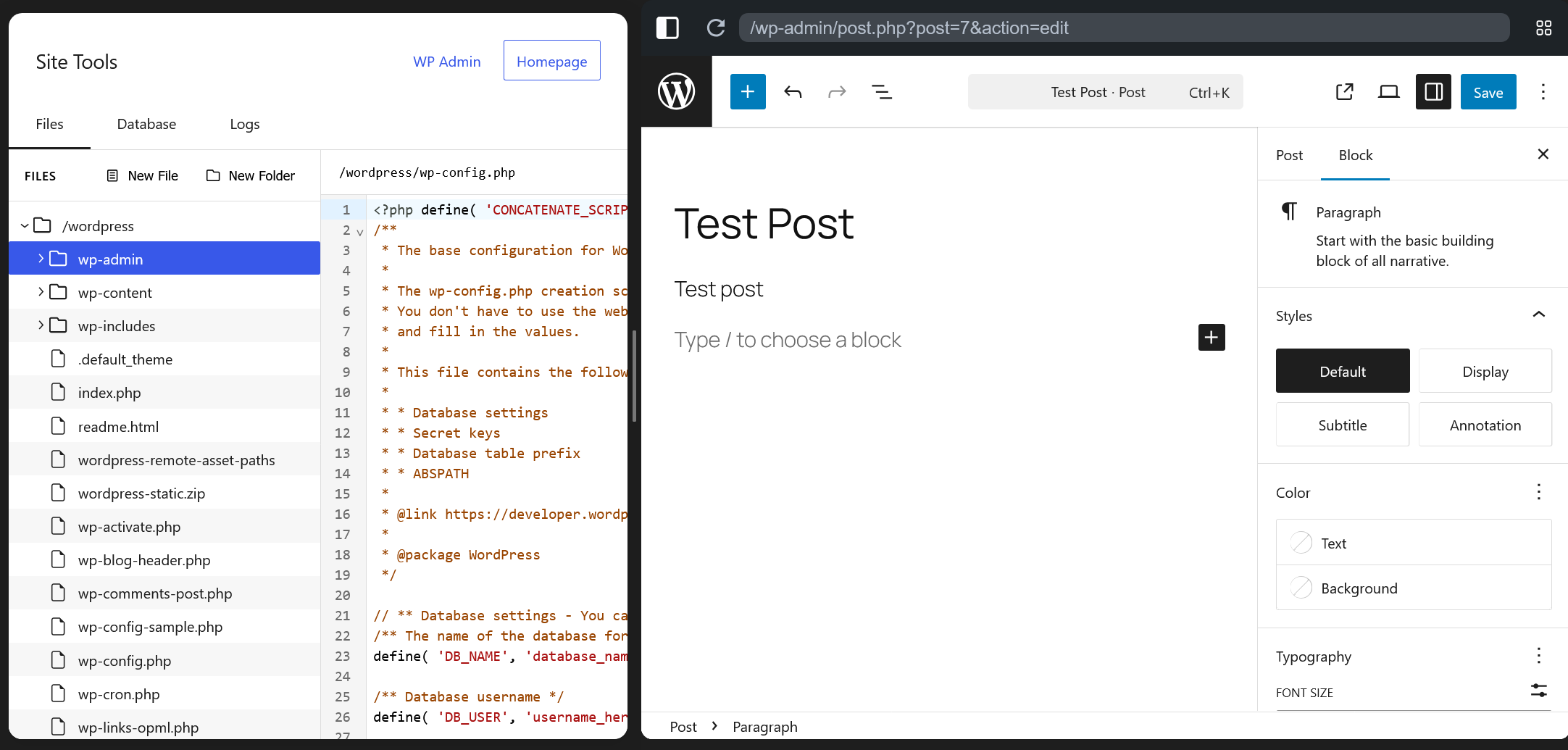Image resolution: width=1568 pixels, height=750 pixels.
Task: Switch to the Database tab
Action: click(x=146, y=124)
